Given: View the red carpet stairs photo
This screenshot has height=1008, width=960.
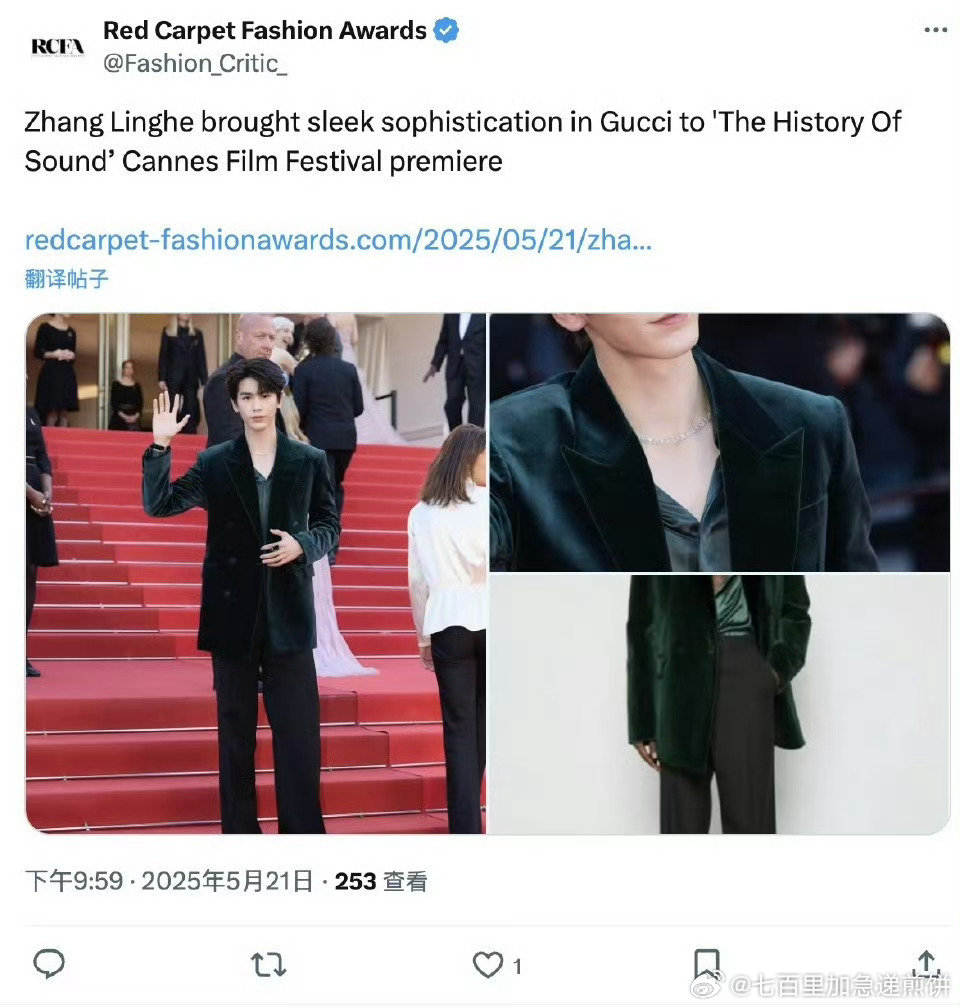Looking at the screenshot, I should pos(256,573).
